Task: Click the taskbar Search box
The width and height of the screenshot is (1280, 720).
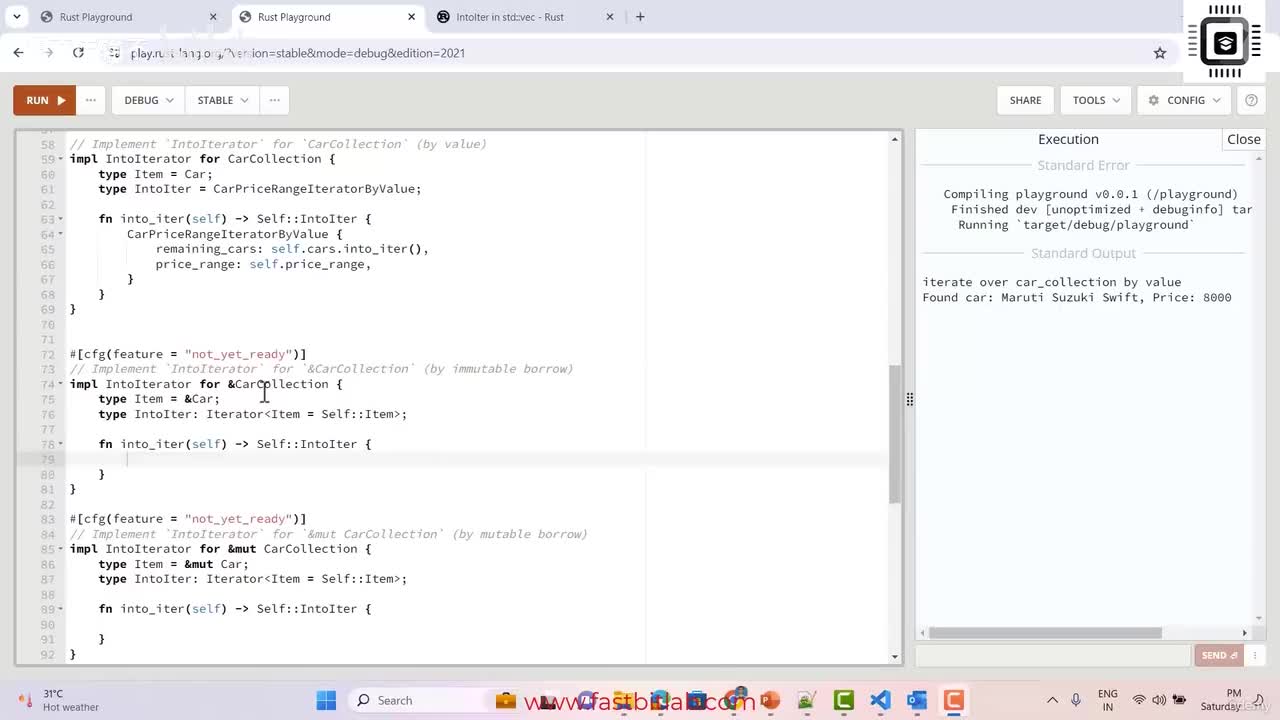Action: point(415,700)
